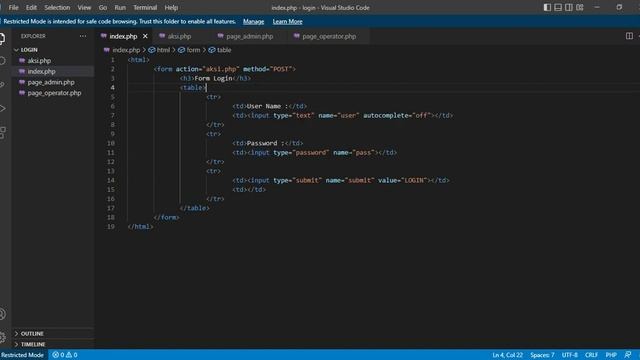Open Explorer views and more actions
This screenshot has width=640, height=360.
tap(83, 36)
